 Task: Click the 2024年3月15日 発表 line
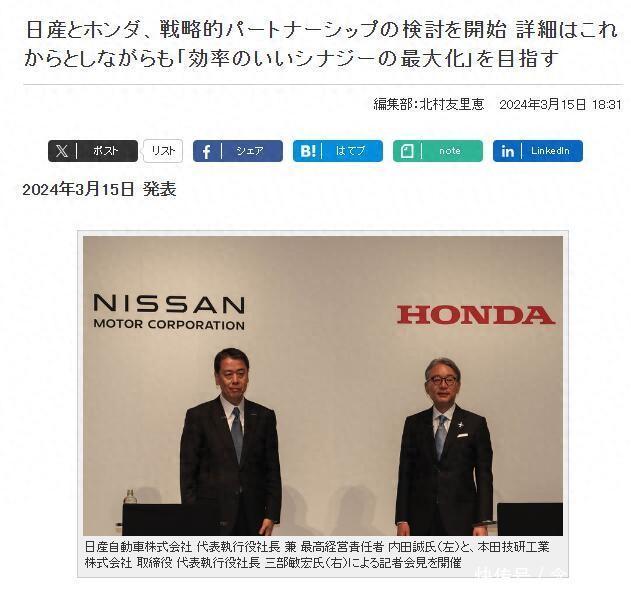pyautogui.click(x=99, y=189)
